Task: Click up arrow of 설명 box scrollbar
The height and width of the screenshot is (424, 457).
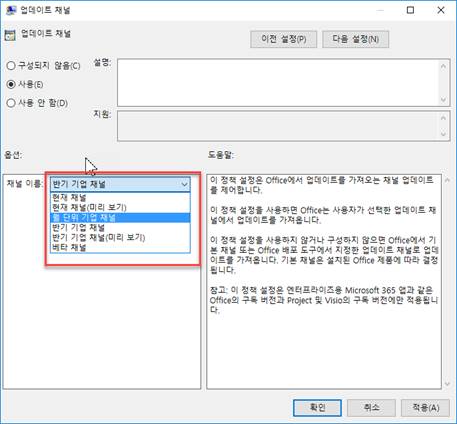Action: click(443, 66)
